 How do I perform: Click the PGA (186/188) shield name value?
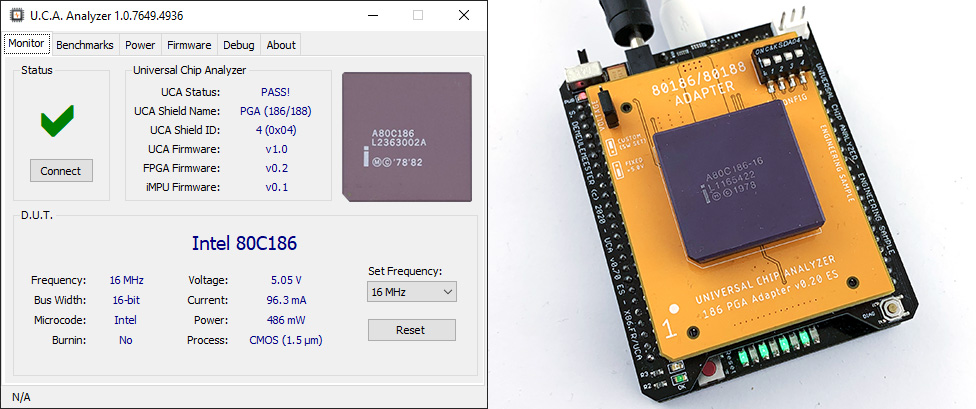click(276, 111)
